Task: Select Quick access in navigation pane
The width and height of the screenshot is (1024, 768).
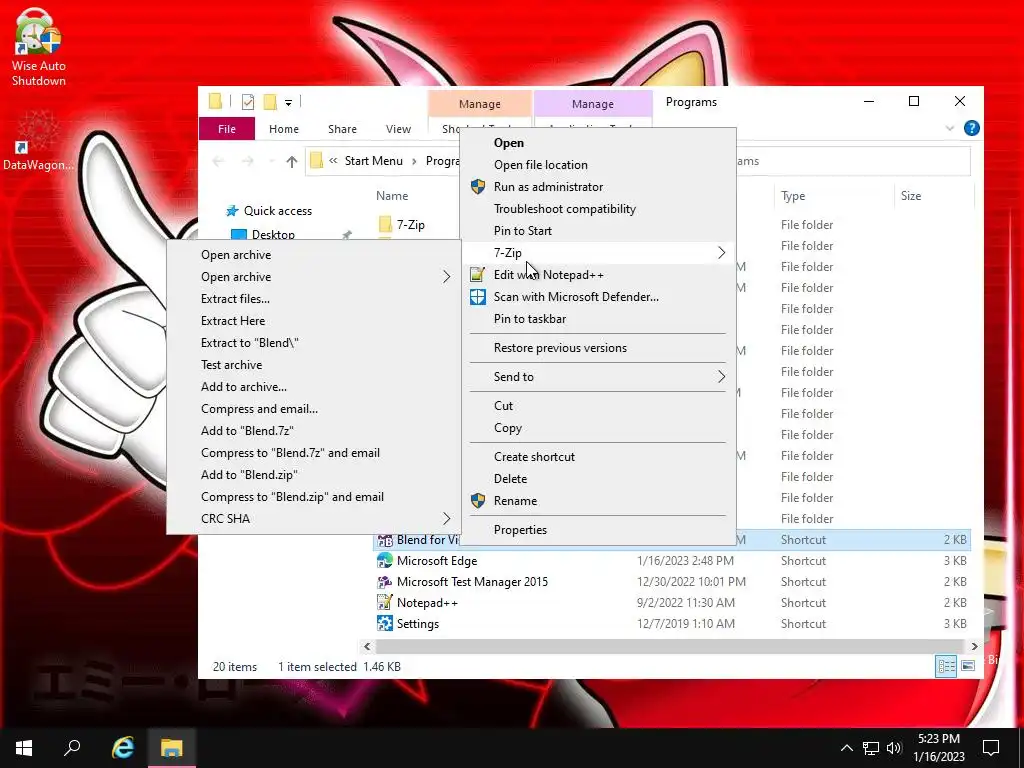Action: (278, 211)
